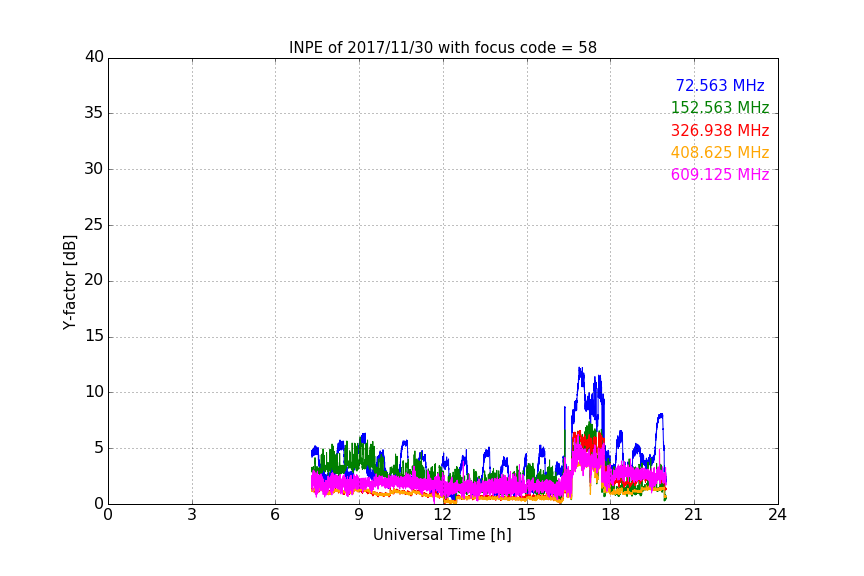
Task: Click the x-axis tick label 12
Action: point(442,515)
